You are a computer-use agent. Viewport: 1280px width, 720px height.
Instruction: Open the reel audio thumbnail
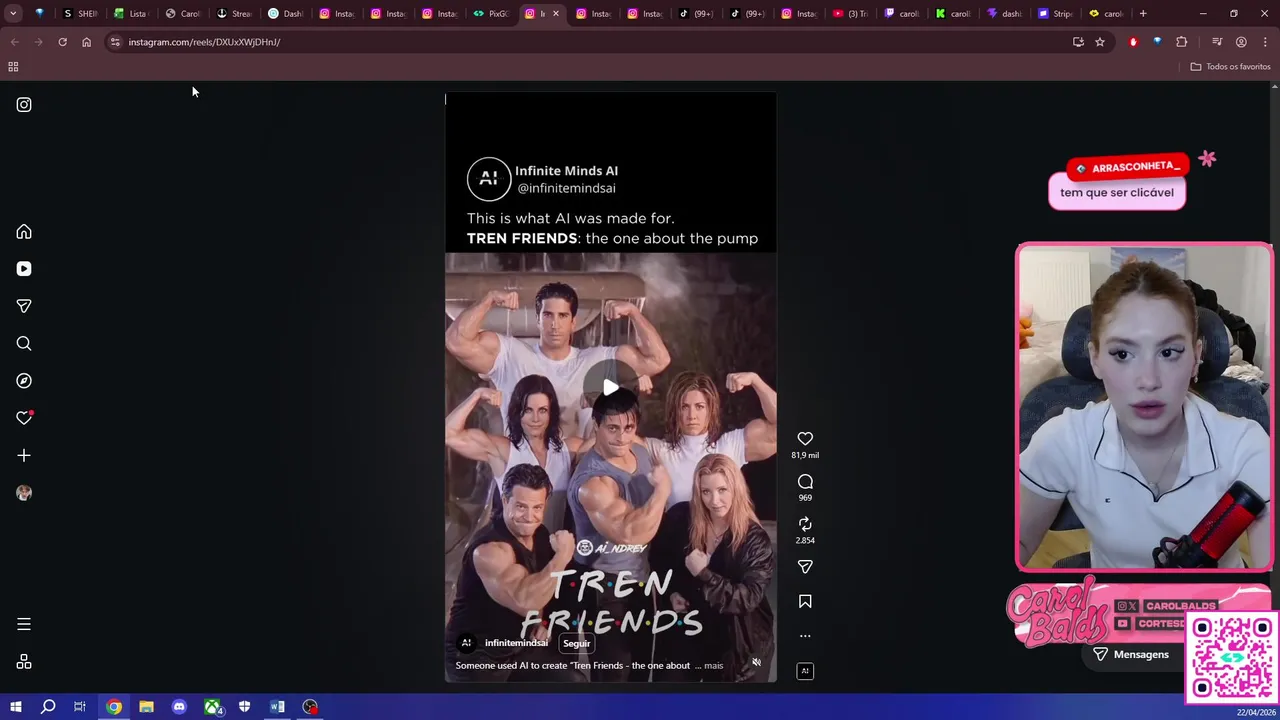click(805, 671)
